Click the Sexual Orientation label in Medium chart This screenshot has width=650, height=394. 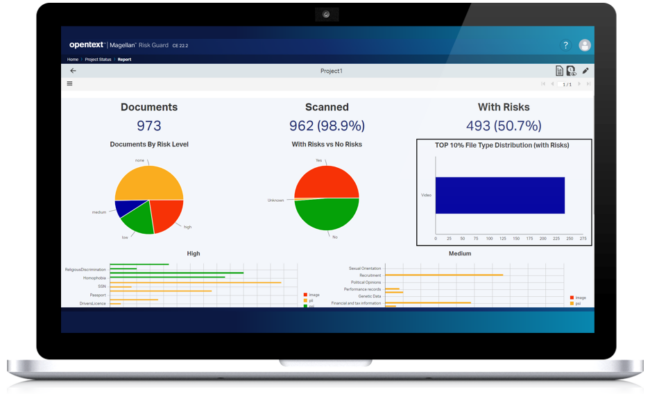(365, 268)
